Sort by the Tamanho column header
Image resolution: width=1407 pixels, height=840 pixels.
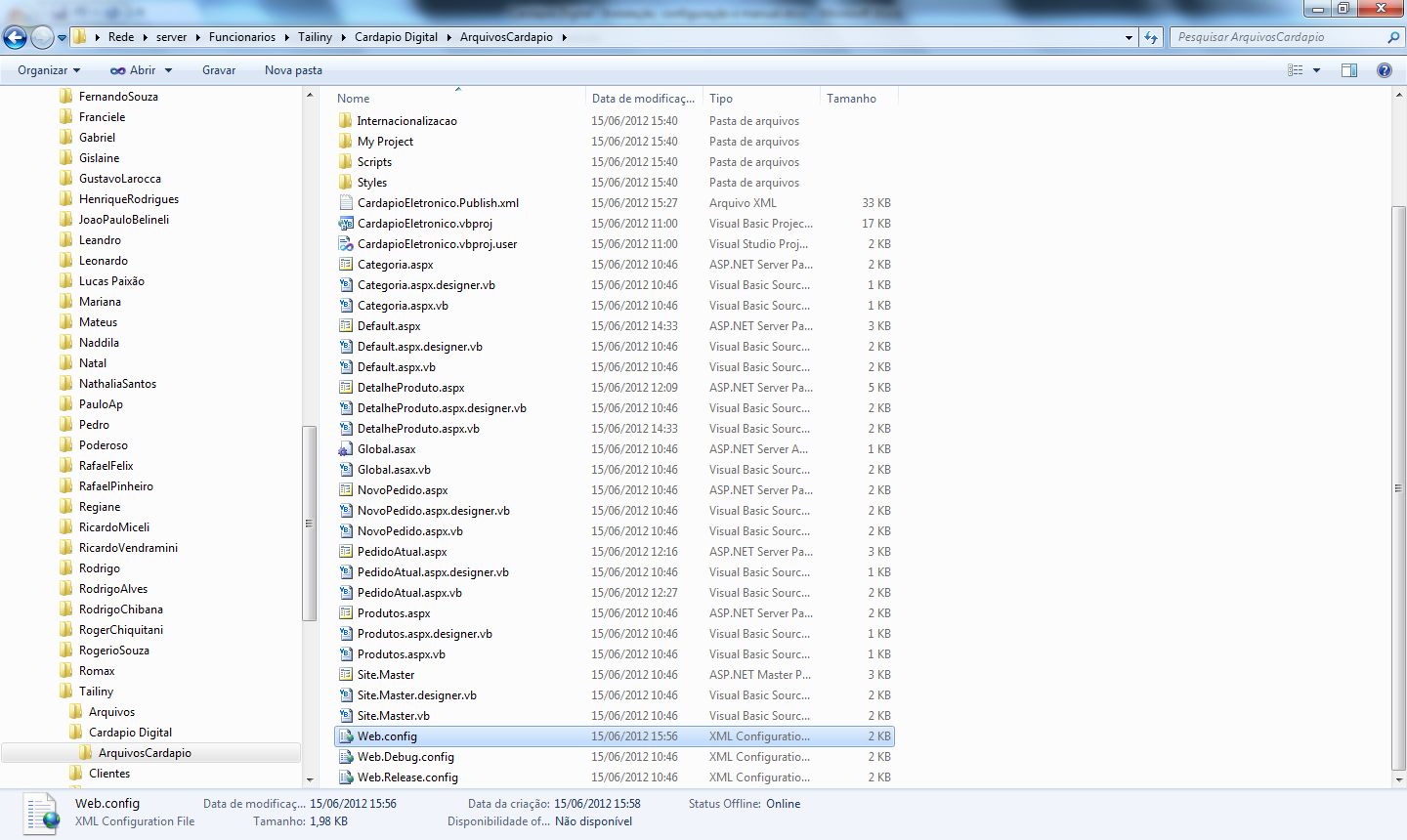pyautogui.click(x=859, y=98)
